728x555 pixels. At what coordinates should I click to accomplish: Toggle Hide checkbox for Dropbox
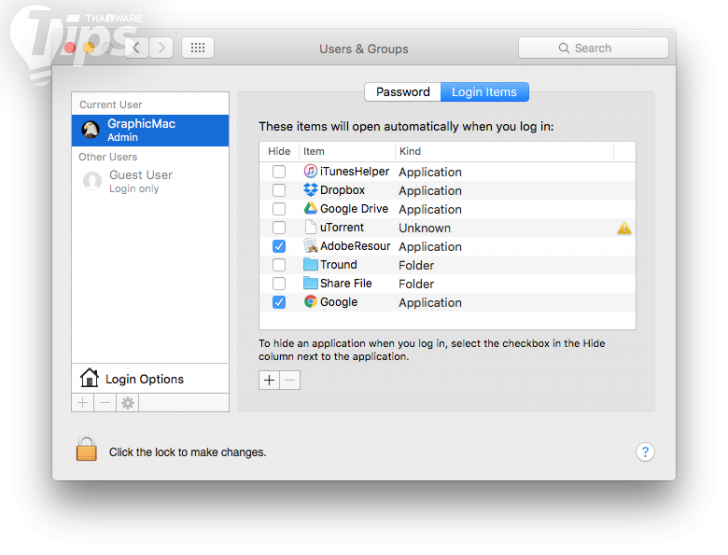tap(279, 190)
